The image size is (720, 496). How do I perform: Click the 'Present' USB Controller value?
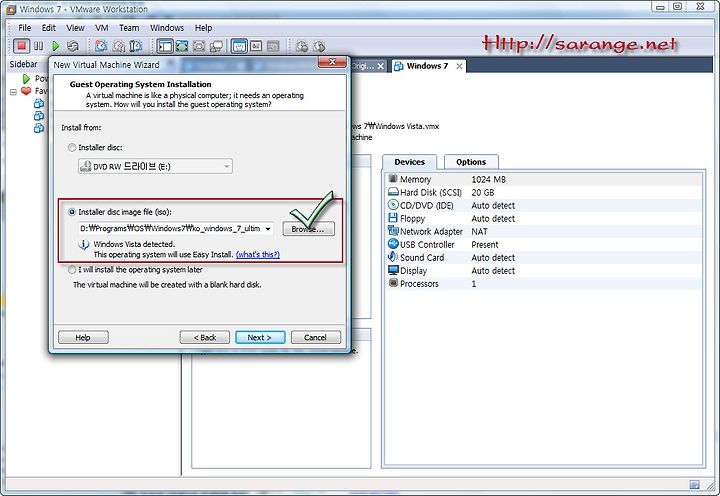pyautogui.click(x=484, y=245)
